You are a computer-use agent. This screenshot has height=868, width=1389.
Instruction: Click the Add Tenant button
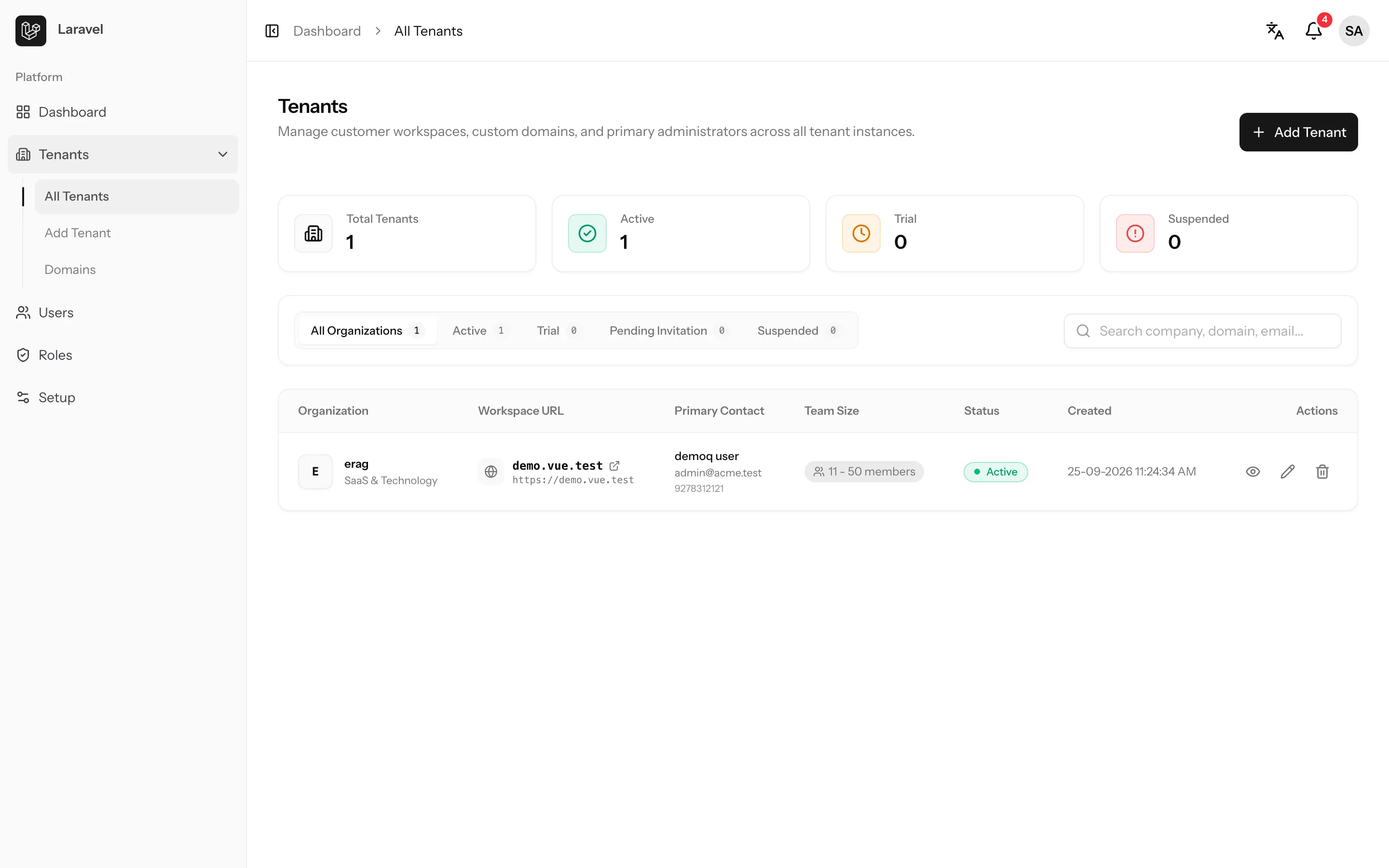[x=1298, y=132]
